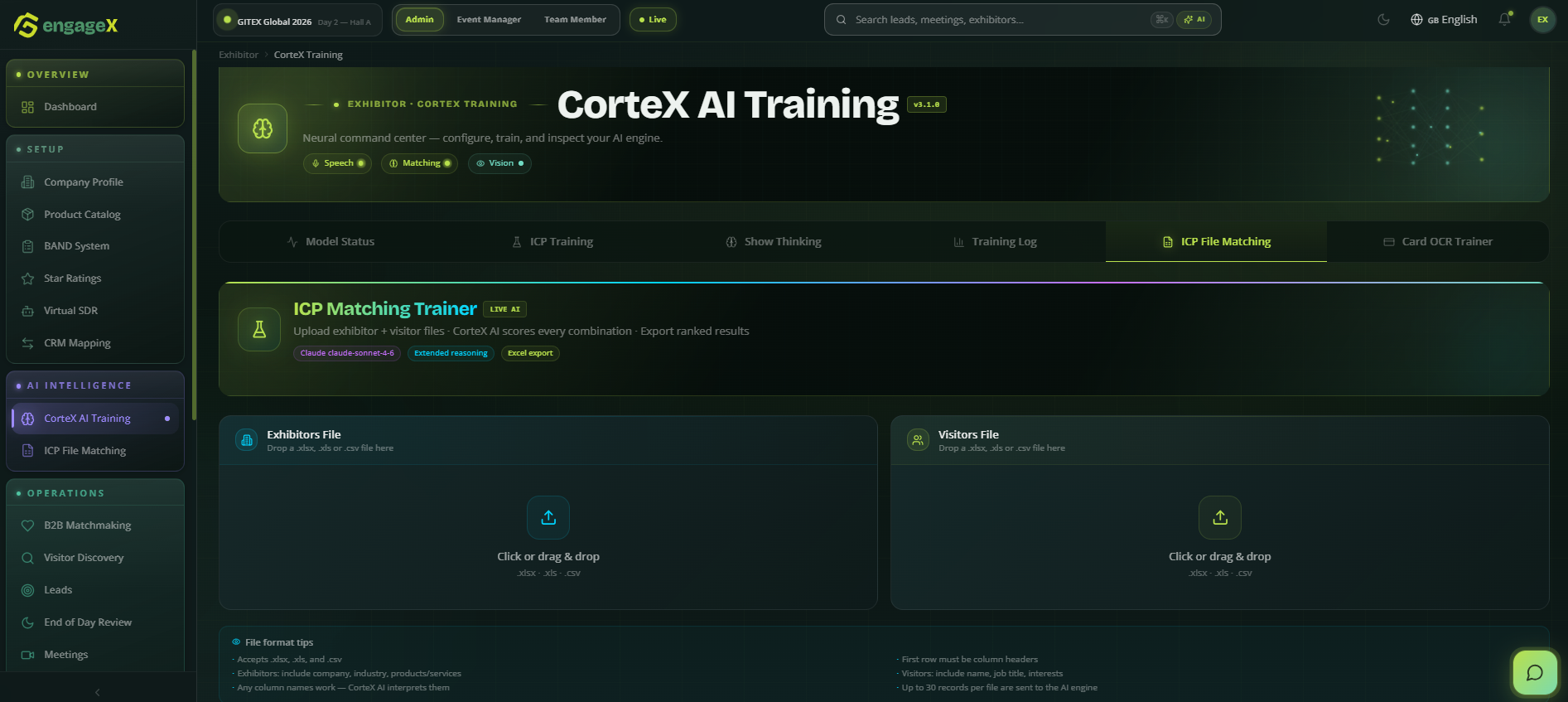Go to Visitor Discovery

[95, 558]
